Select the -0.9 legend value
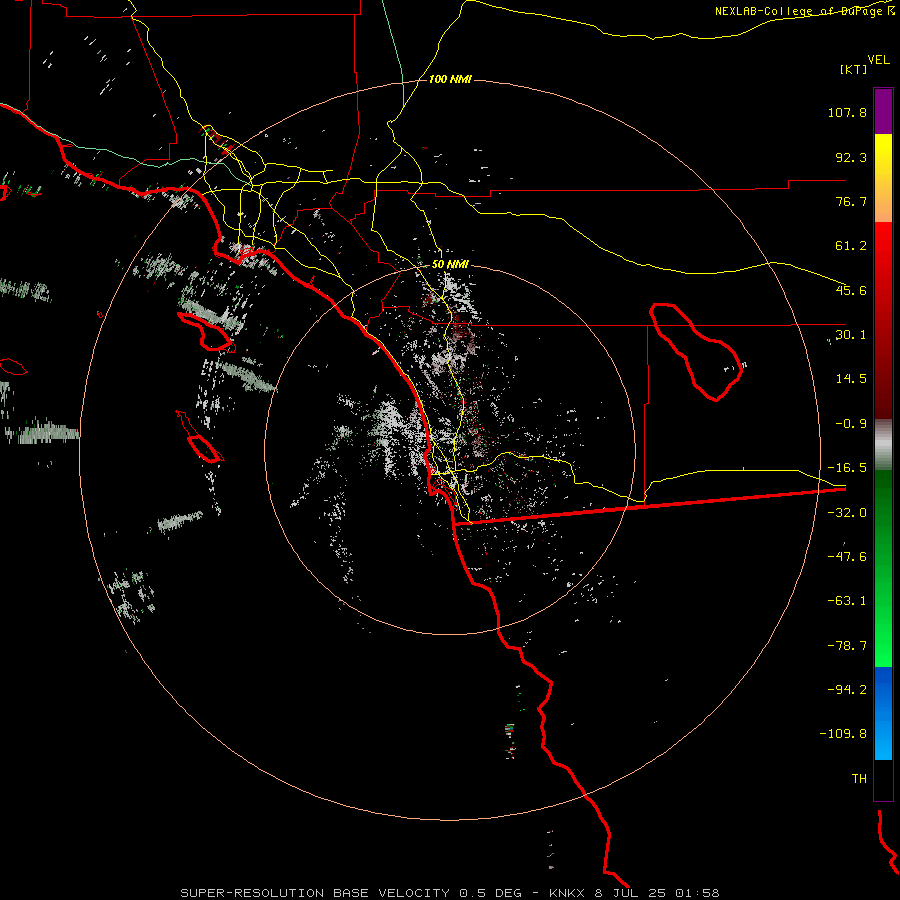 tap(851, 424)
